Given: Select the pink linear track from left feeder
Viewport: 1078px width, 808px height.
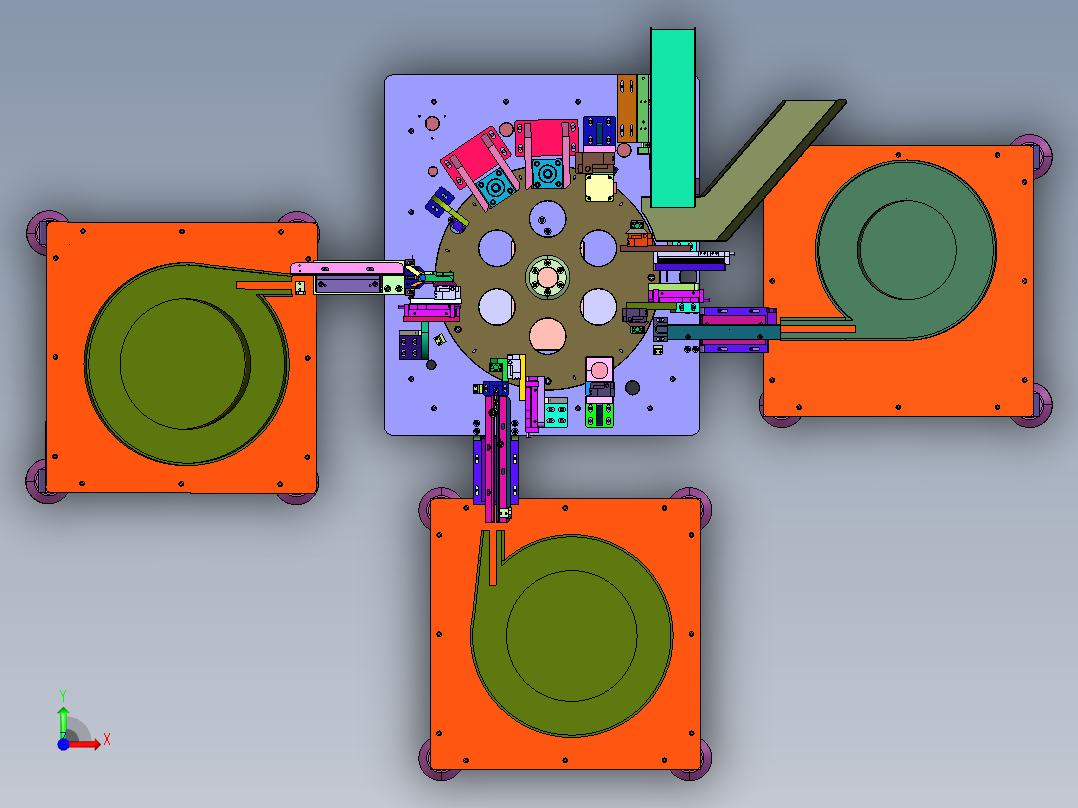Looking at the screenshot, I should 347,267.
